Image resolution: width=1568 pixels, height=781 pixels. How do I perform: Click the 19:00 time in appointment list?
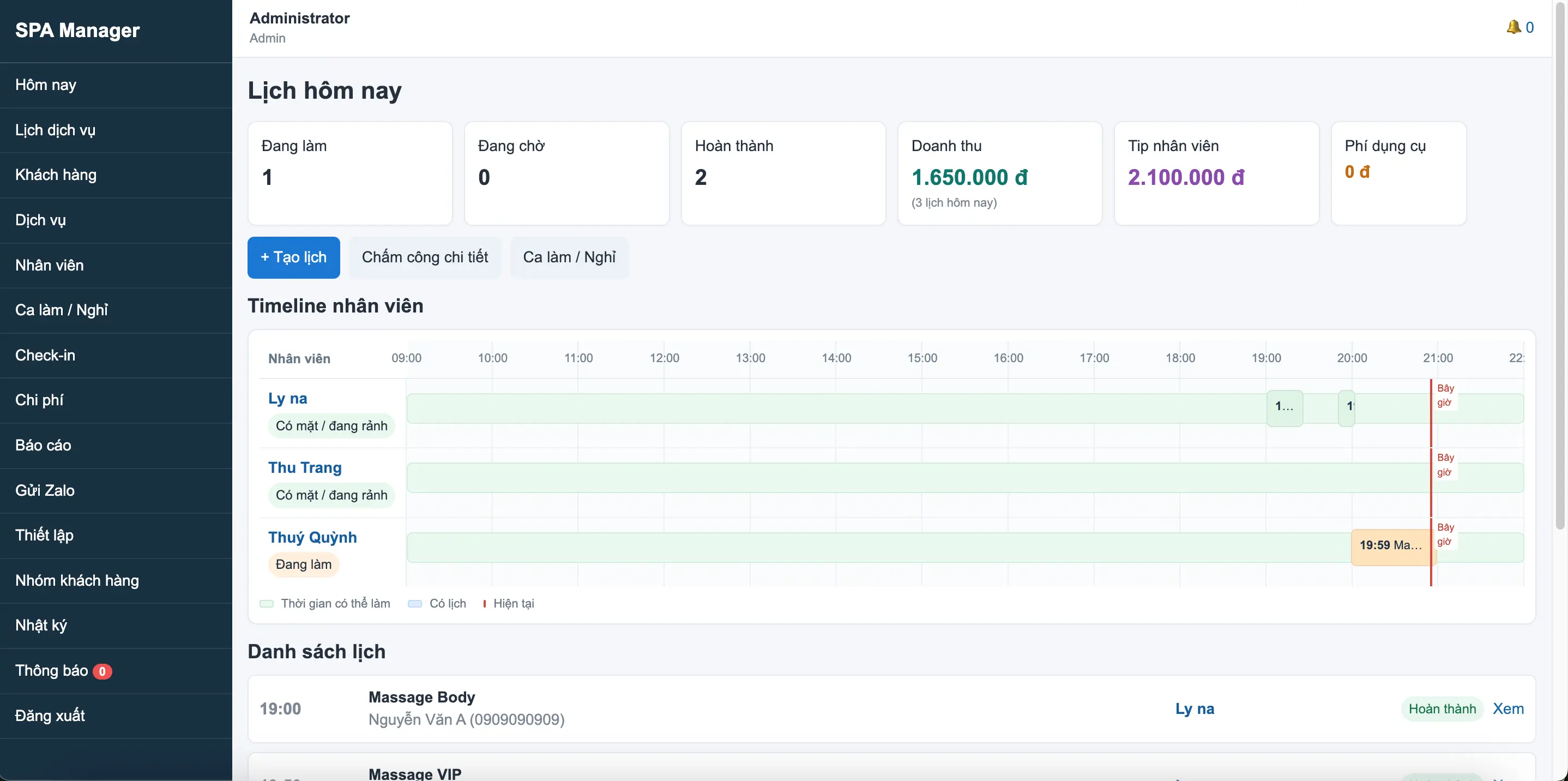click(x=280, y=709)
